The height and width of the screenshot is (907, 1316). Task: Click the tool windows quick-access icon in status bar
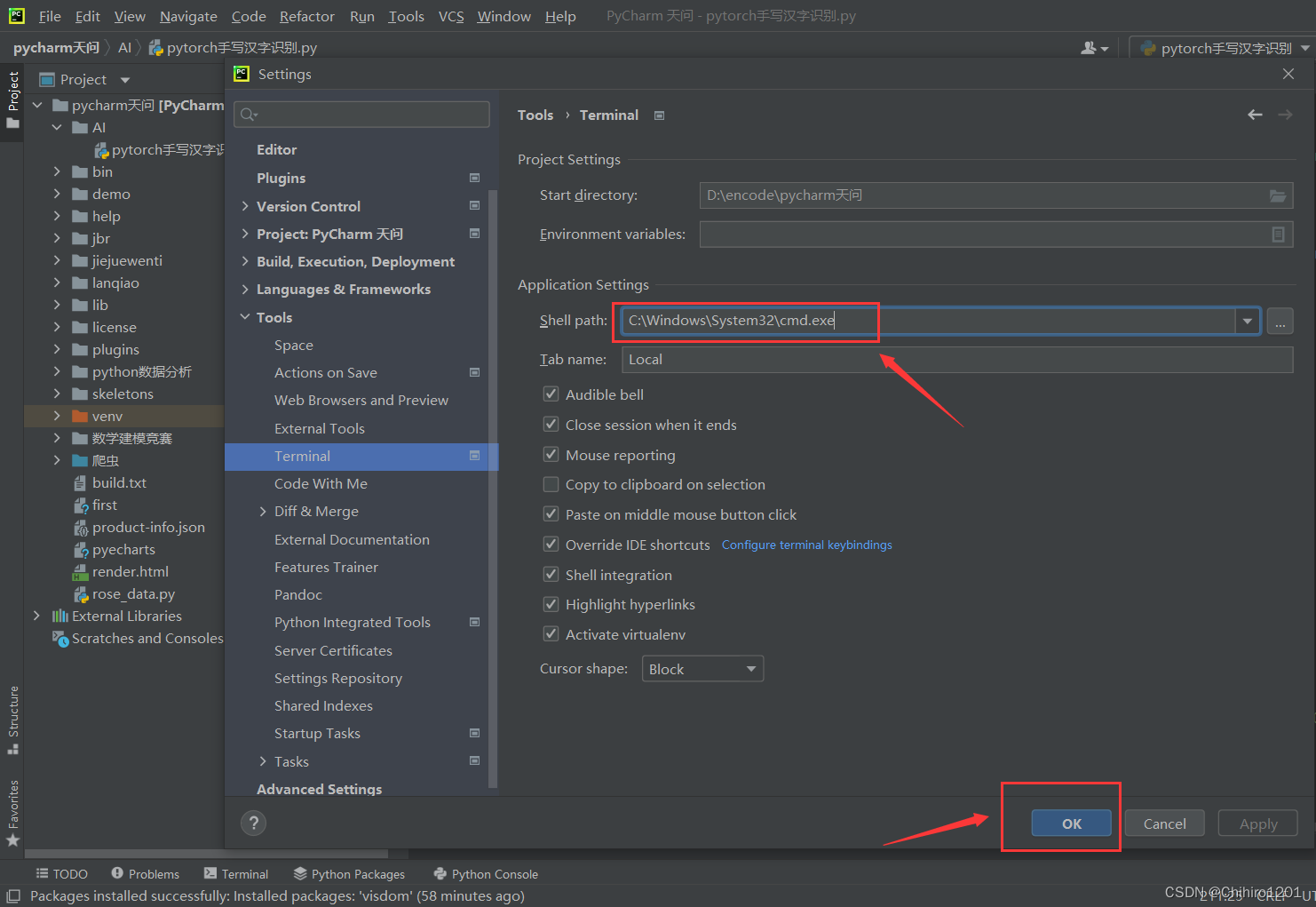[x=13, y=895]
